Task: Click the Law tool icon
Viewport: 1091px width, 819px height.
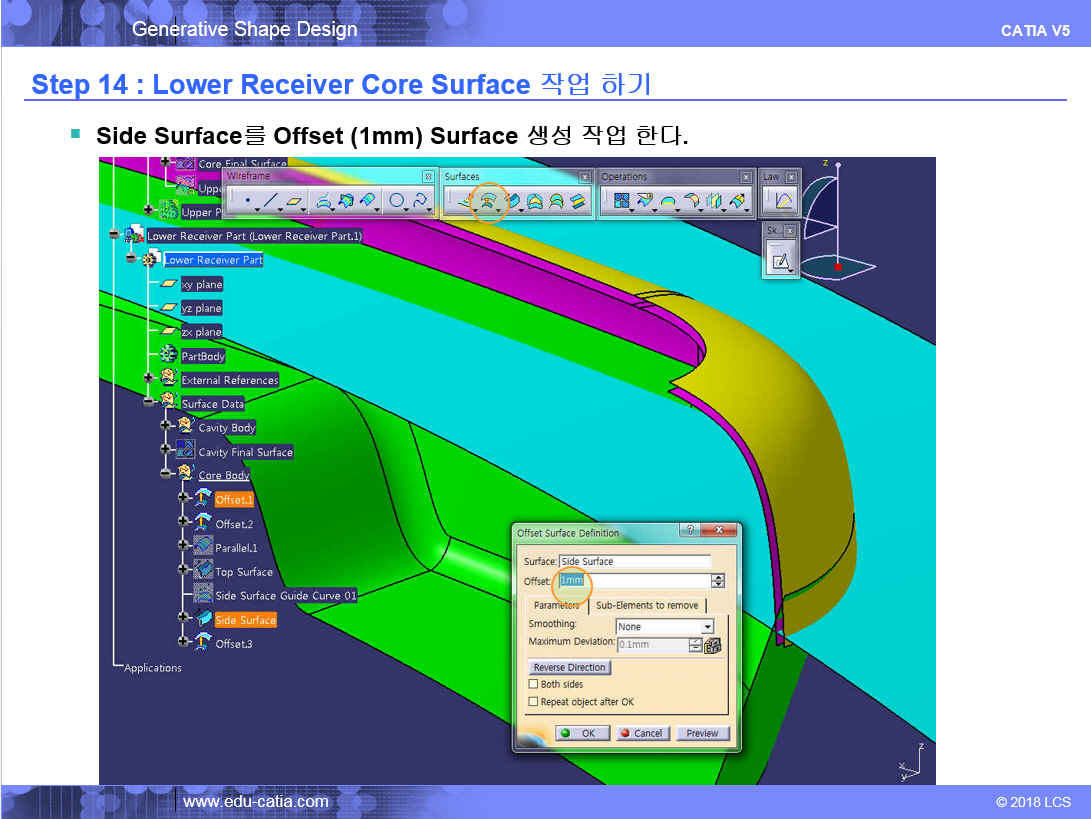Action: point(782,202)
